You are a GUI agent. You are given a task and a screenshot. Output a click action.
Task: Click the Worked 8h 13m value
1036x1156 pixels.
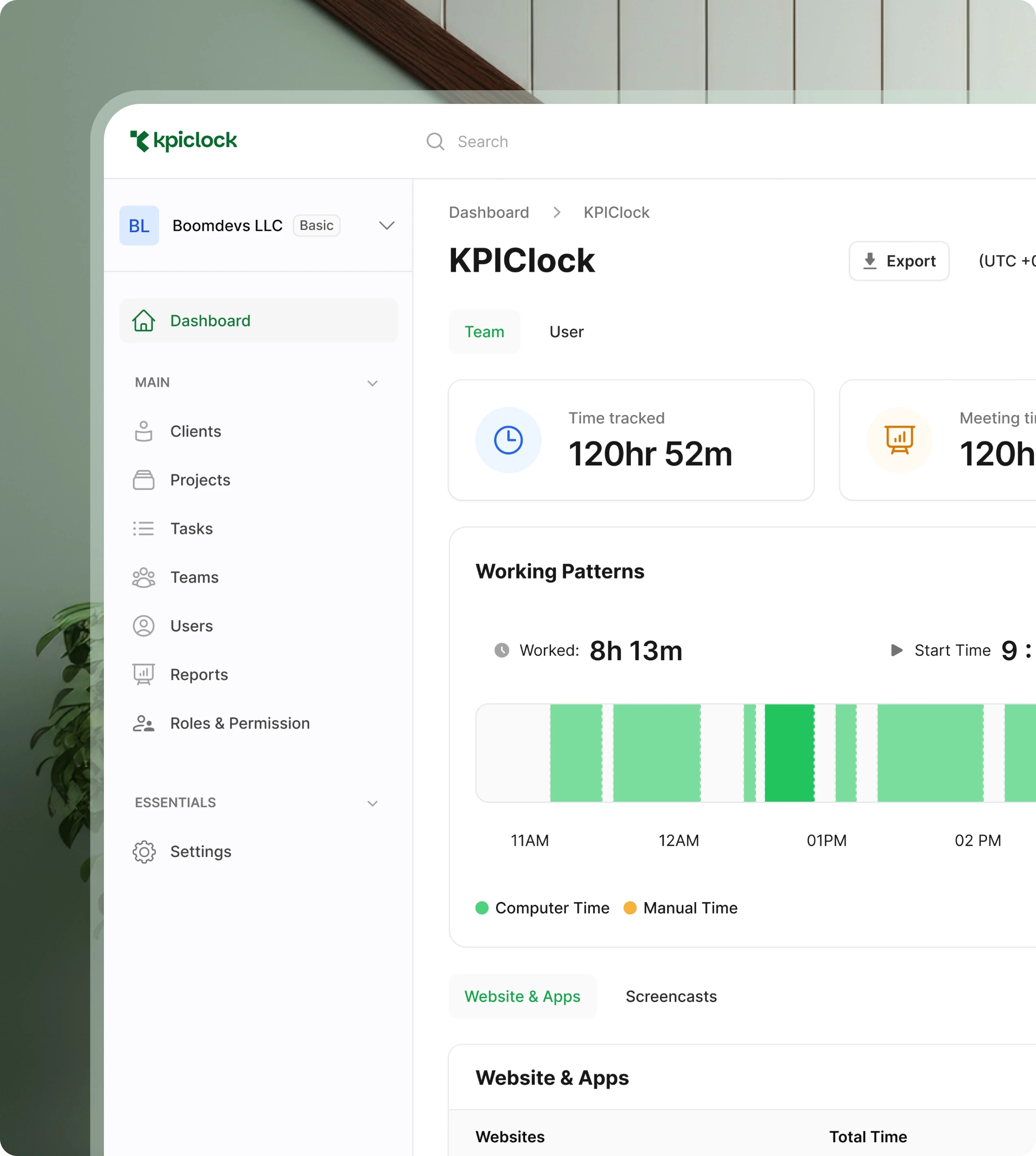[636, 651]
